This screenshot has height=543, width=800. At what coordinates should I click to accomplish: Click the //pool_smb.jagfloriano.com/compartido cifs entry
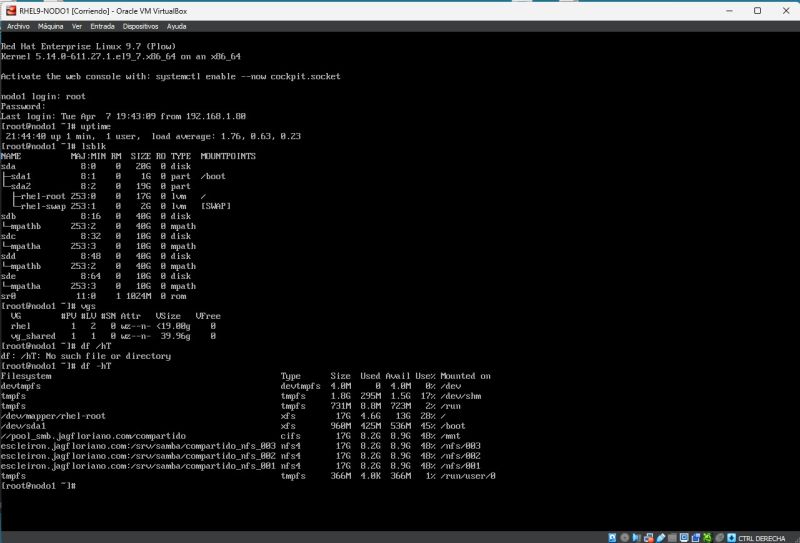[x=93, y=436]
